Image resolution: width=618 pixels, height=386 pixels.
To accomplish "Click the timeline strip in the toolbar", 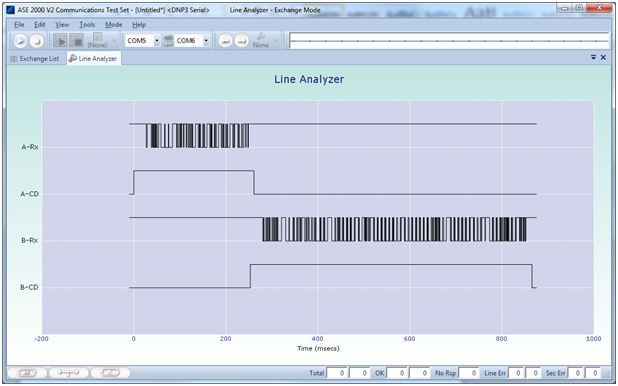I will [x=449, y=41].
